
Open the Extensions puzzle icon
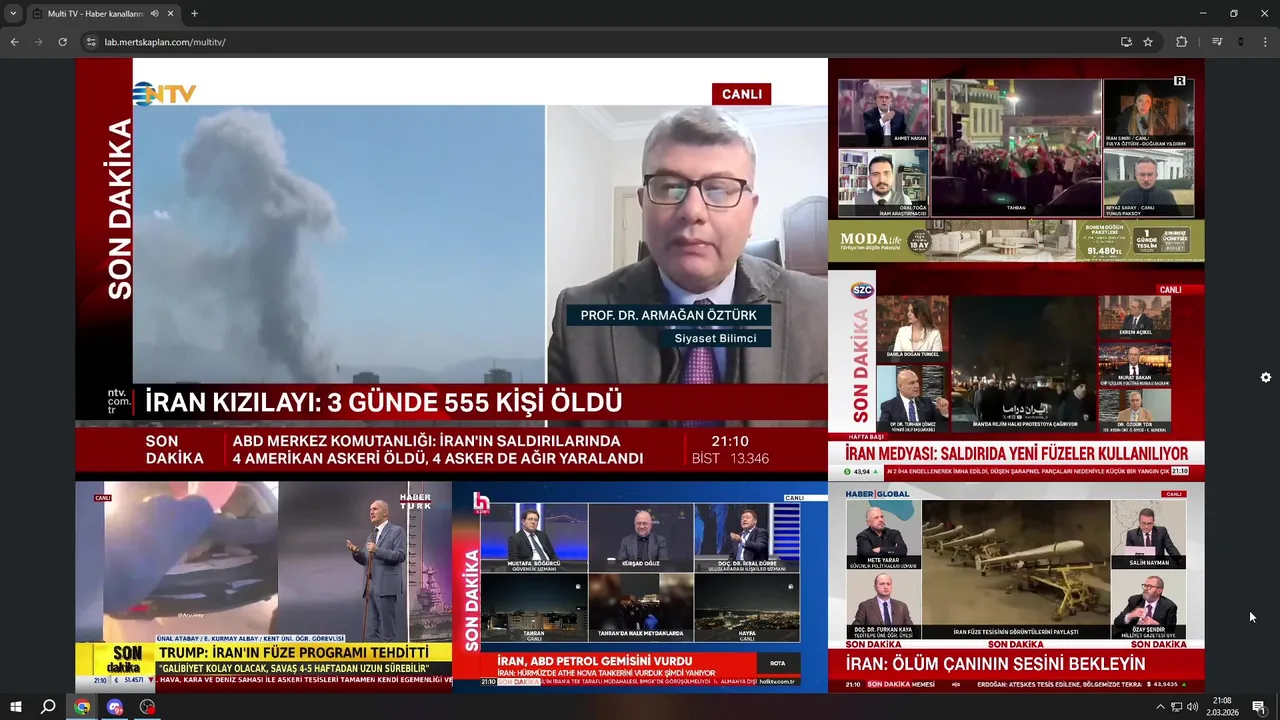coord(1181,42)
